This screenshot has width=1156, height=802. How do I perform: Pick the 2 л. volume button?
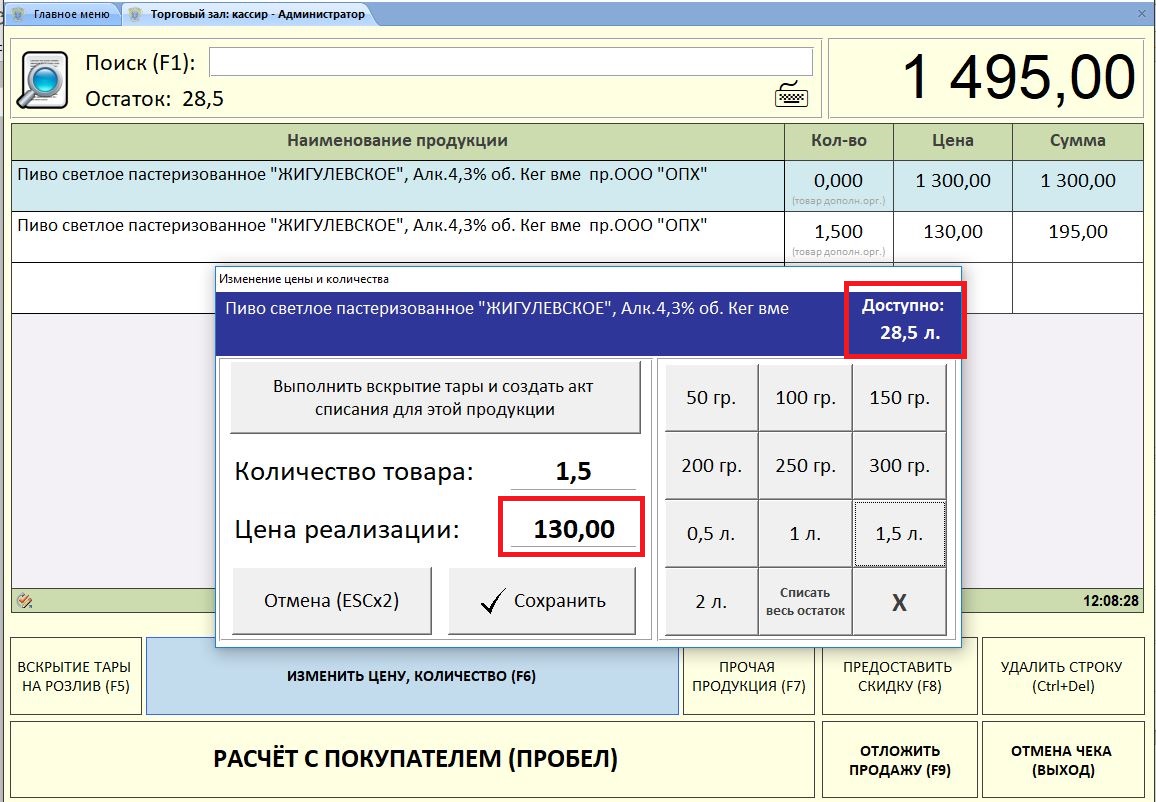click(710, 603)
